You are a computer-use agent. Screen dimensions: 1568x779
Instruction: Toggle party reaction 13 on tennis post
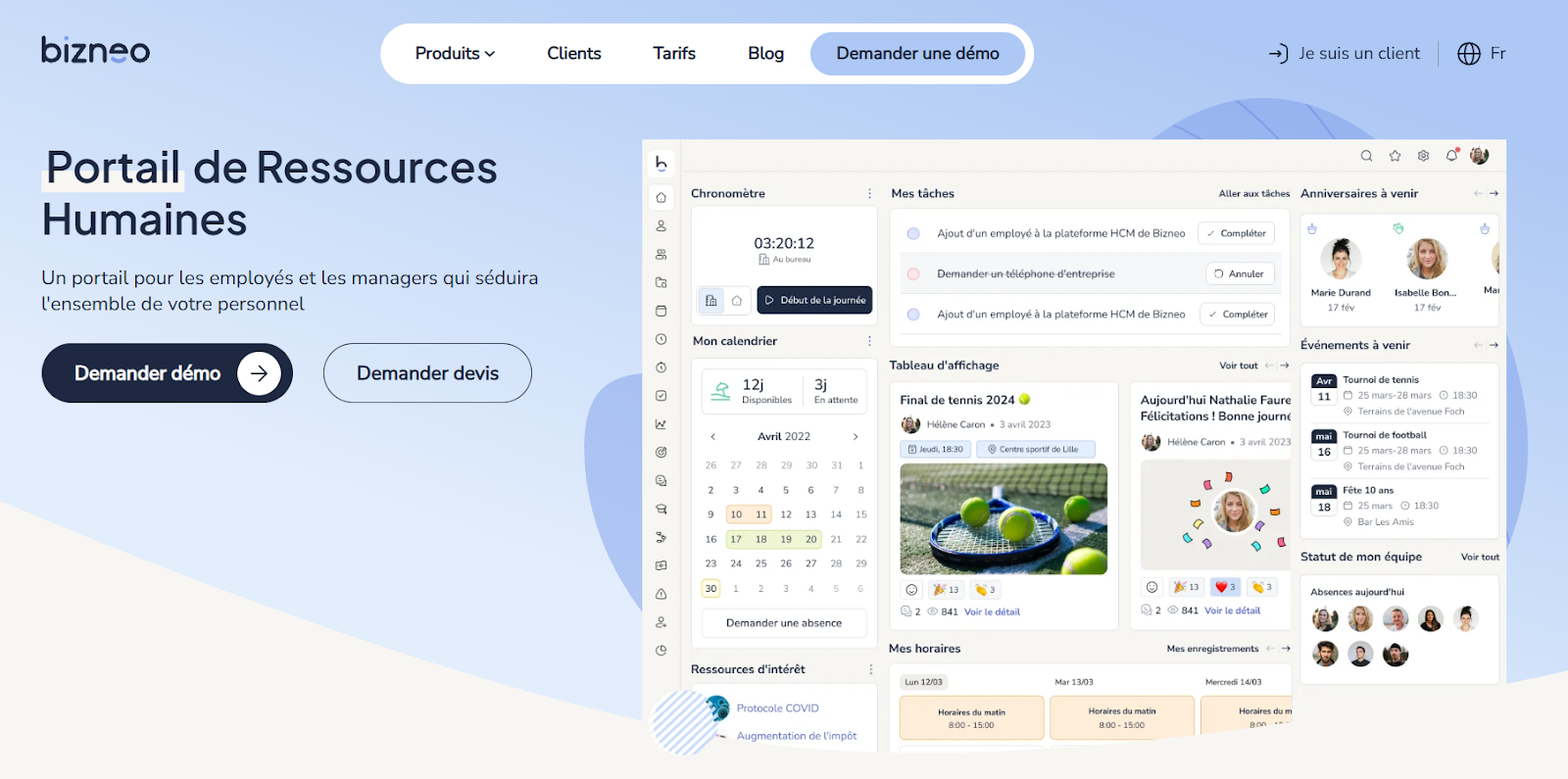point(947,590)
